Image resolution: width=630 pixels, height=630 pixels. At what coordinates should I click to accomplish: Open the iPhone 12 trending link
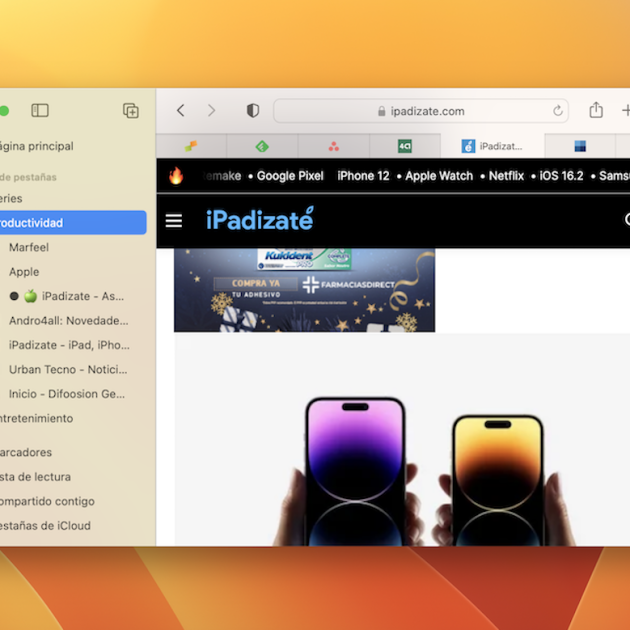363,176
